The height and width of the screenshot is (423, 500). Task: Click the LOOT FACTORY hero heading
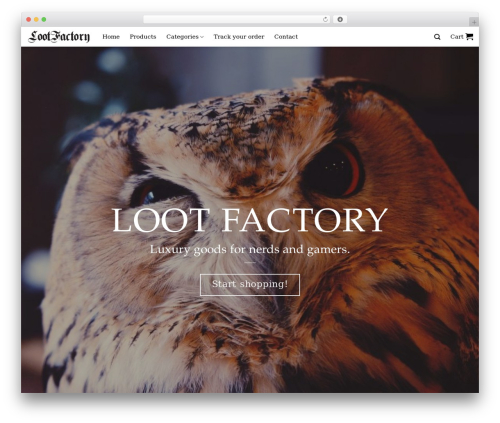point(250,220)
